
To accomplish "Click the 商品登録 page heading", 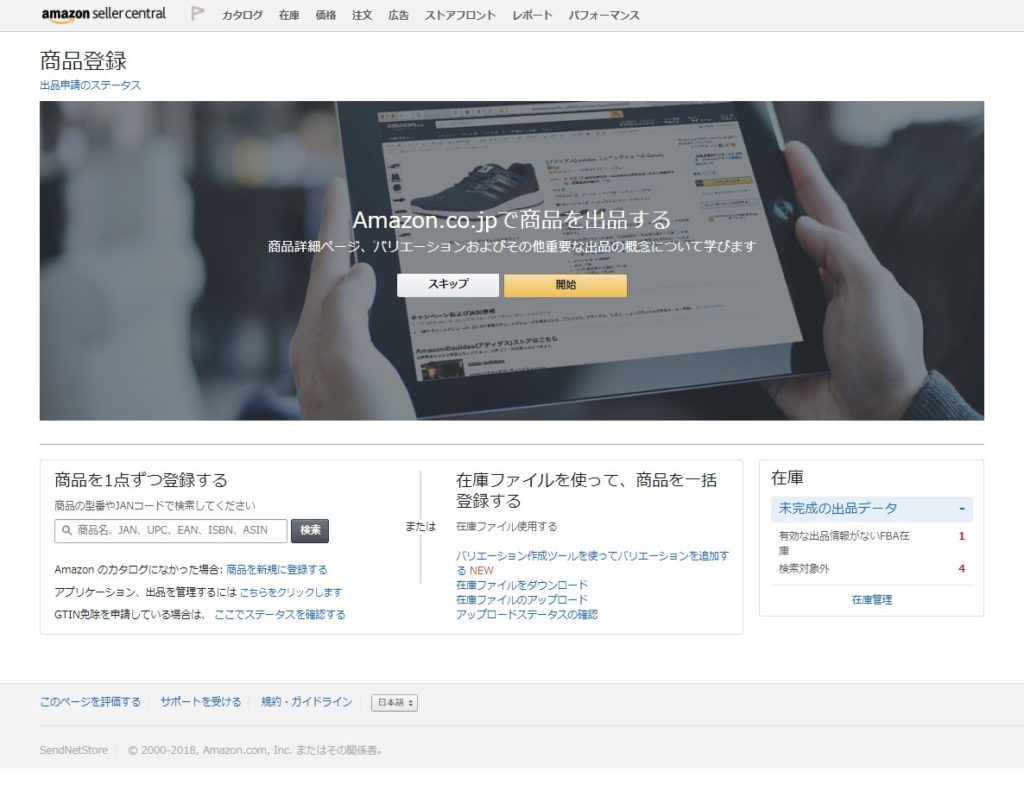I will pyautogui.click(x=83, y=61).
